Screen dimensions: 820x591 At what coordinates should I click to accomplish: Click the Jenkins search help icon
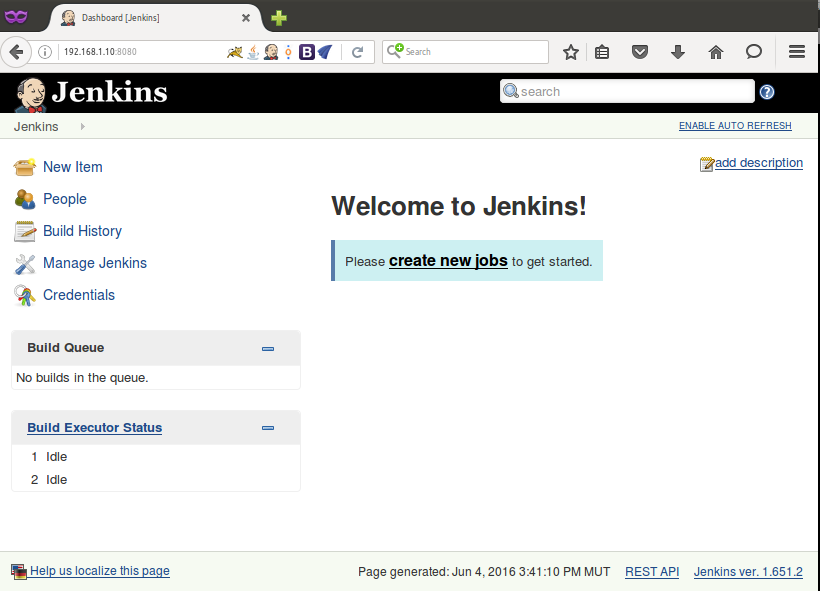pos(767,92)
